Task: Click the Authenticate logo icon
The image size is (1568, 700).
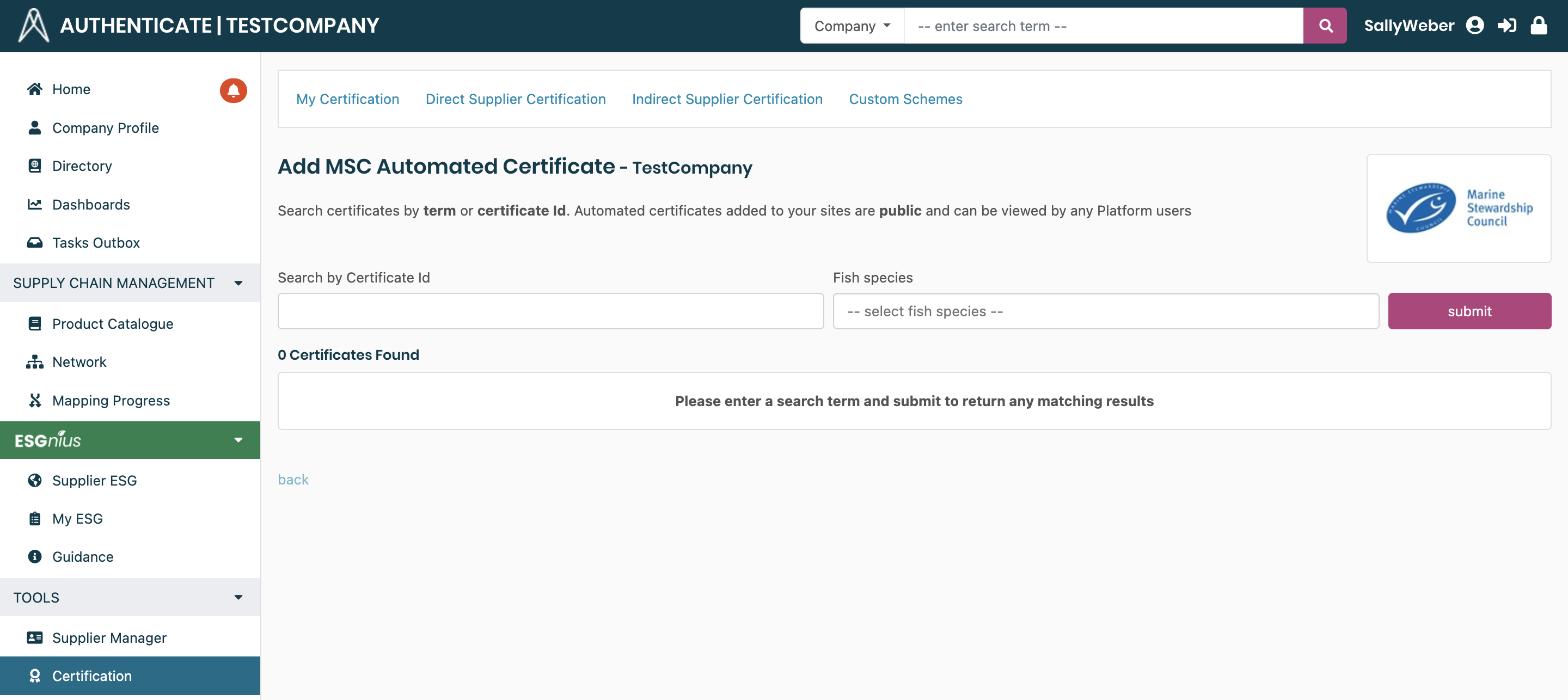Action: pos(33,26)
